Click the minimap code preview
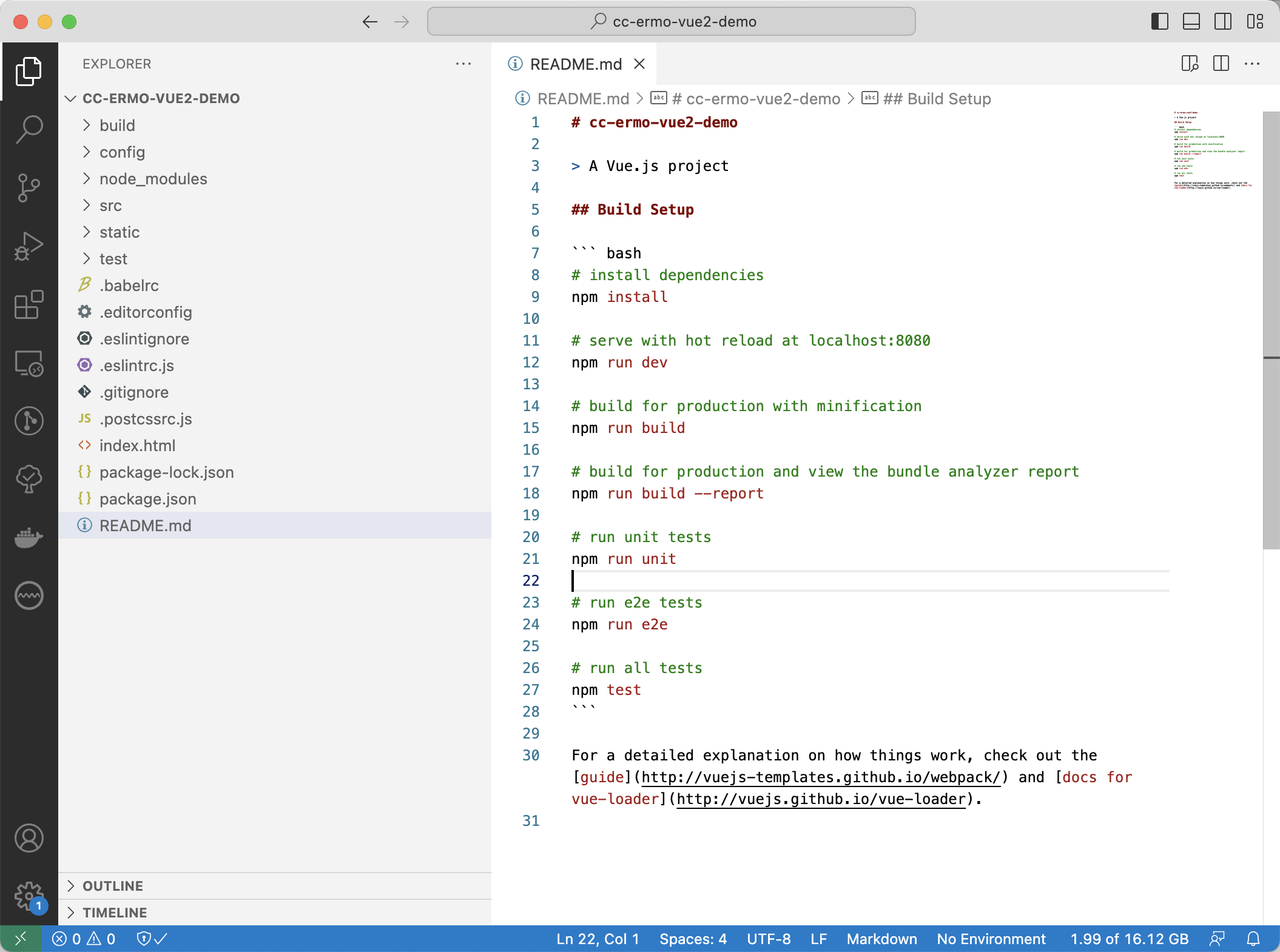This screenshot has height=952, width=1280. (1212, 150)
